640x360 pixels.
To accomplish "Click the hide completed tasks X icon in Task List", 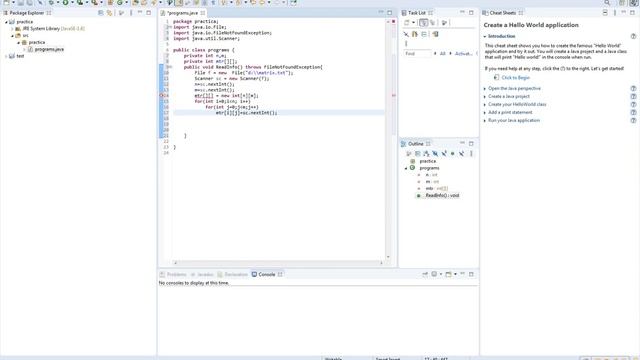I will pyautogui.click(x=406, y=34).
